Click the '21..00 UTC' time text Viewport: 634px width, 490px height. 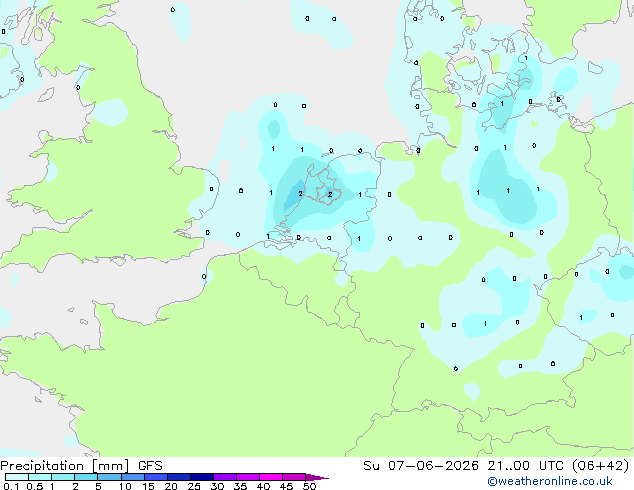tap(525, 466)
